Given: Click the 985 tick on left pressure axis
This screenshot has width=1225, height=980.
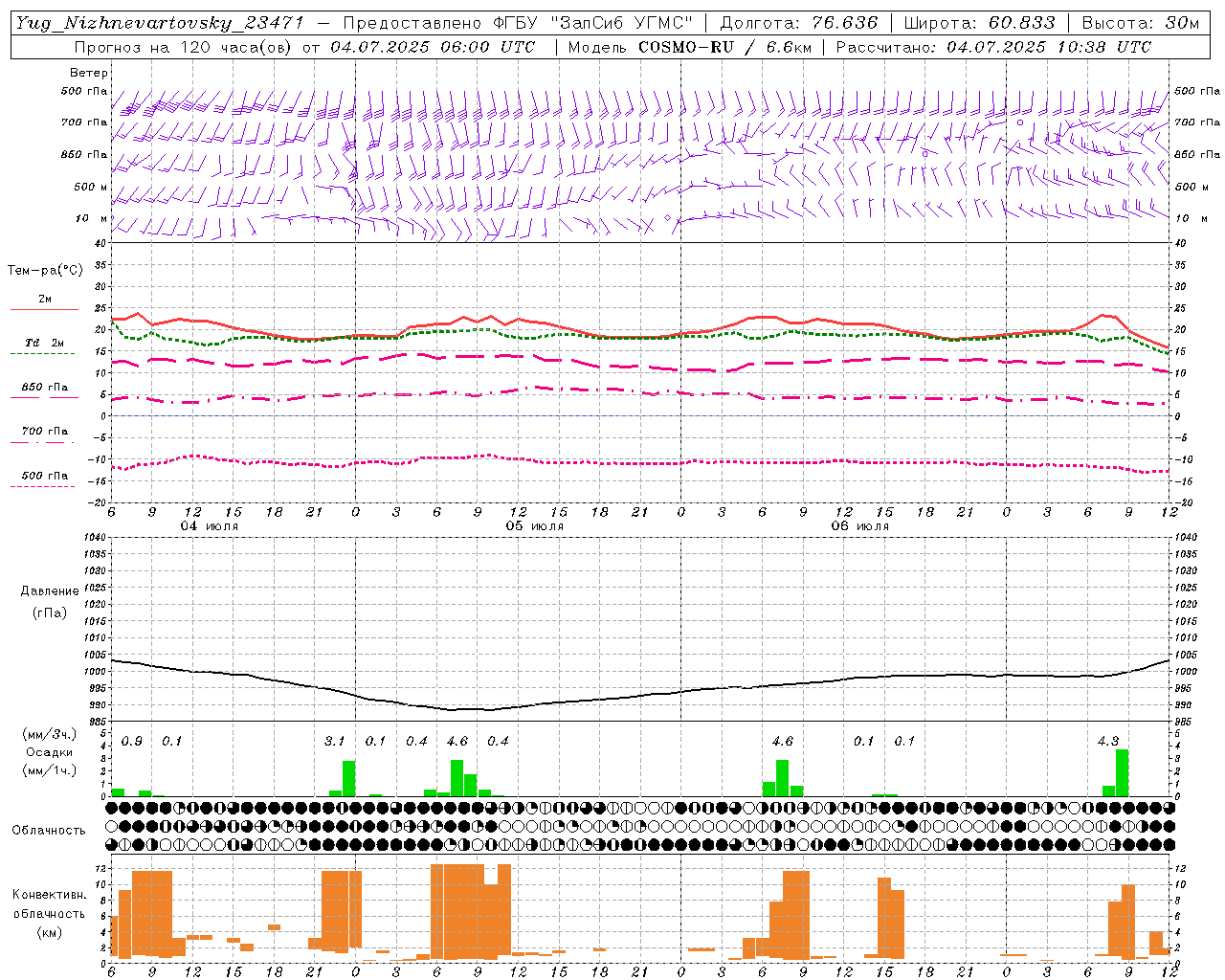Looking at the screenshot, I should [99, 723].
